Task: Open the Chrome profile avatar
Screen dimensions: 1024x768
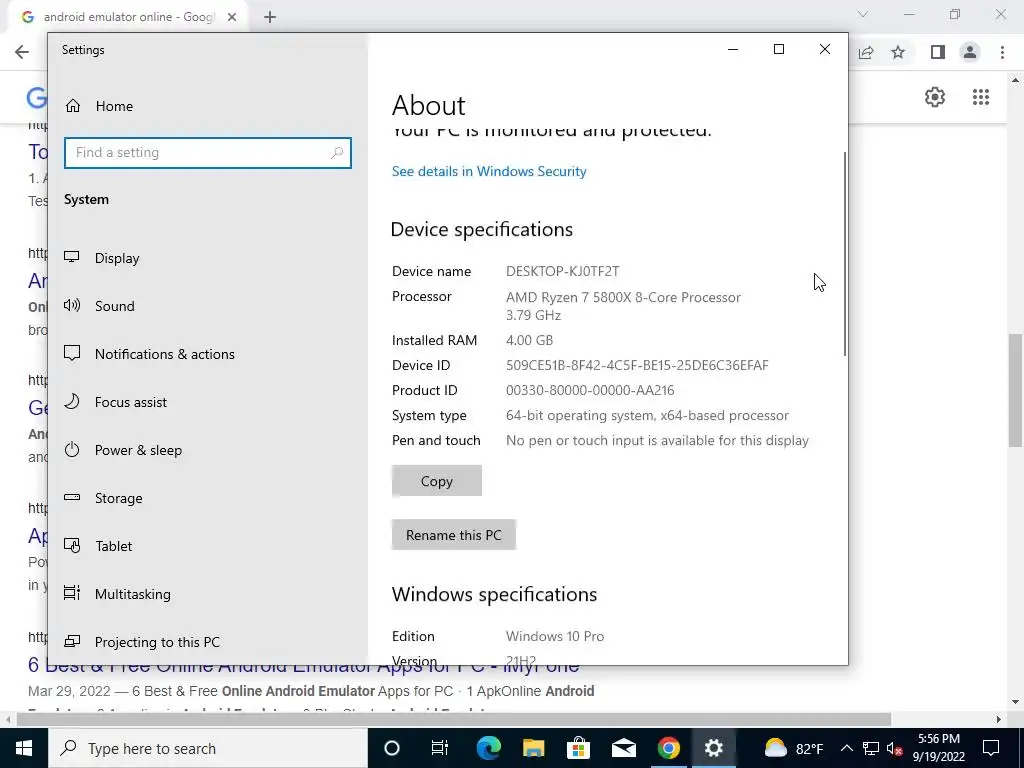Action: (x=970, y=52)
